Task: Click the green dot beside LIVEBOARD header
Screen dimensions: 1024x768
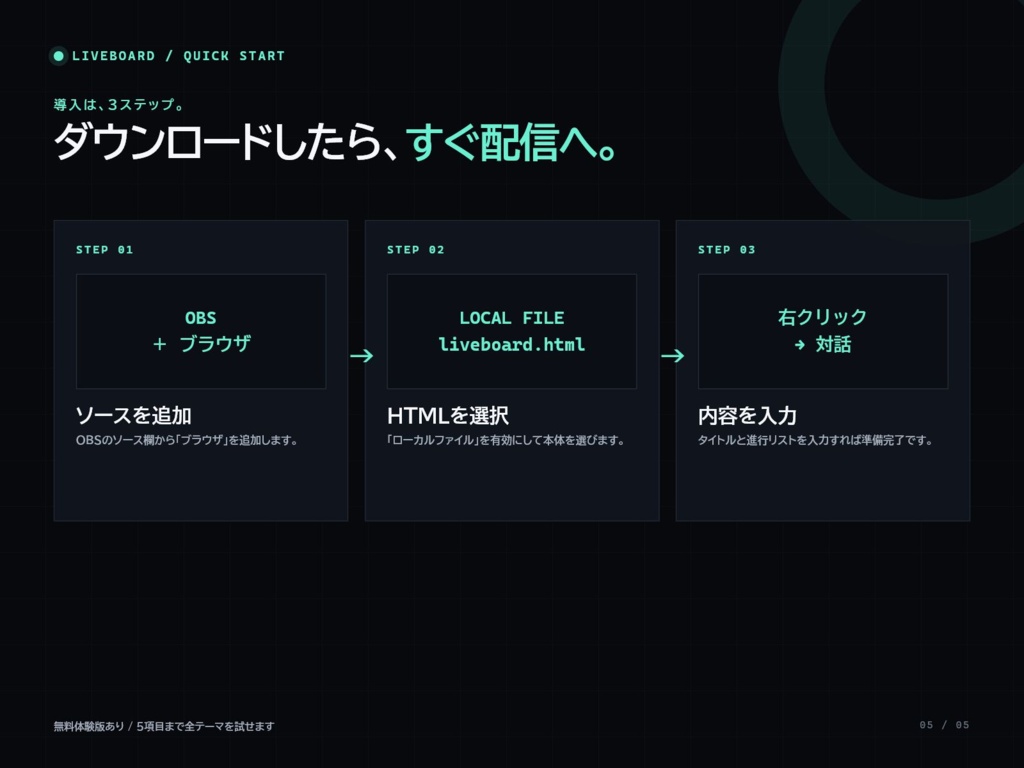Action: tap(59, 56)
